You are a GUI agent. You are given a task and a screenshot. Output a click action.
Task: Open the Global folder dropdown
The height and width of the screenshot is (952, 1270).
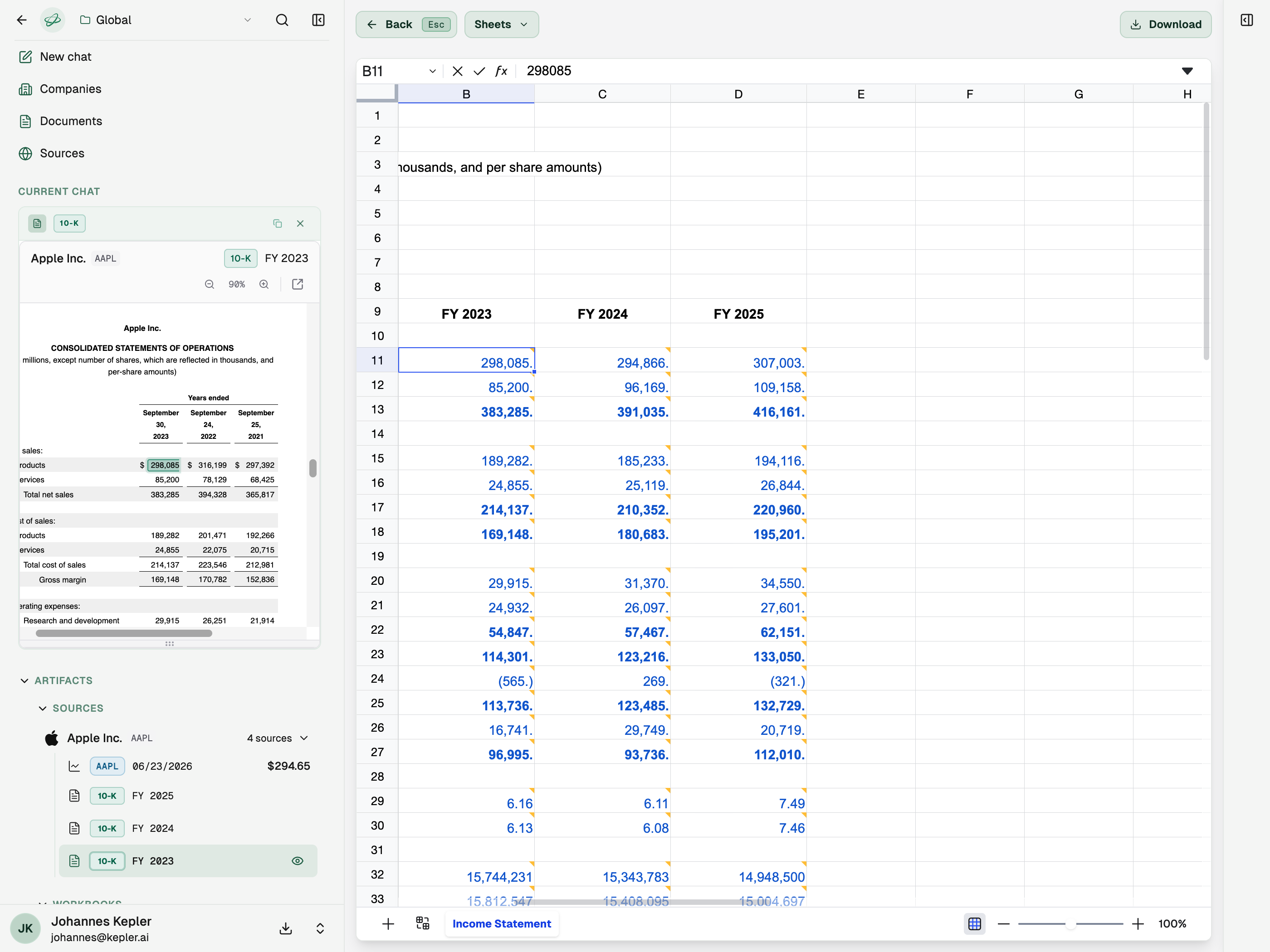(166, 20)
